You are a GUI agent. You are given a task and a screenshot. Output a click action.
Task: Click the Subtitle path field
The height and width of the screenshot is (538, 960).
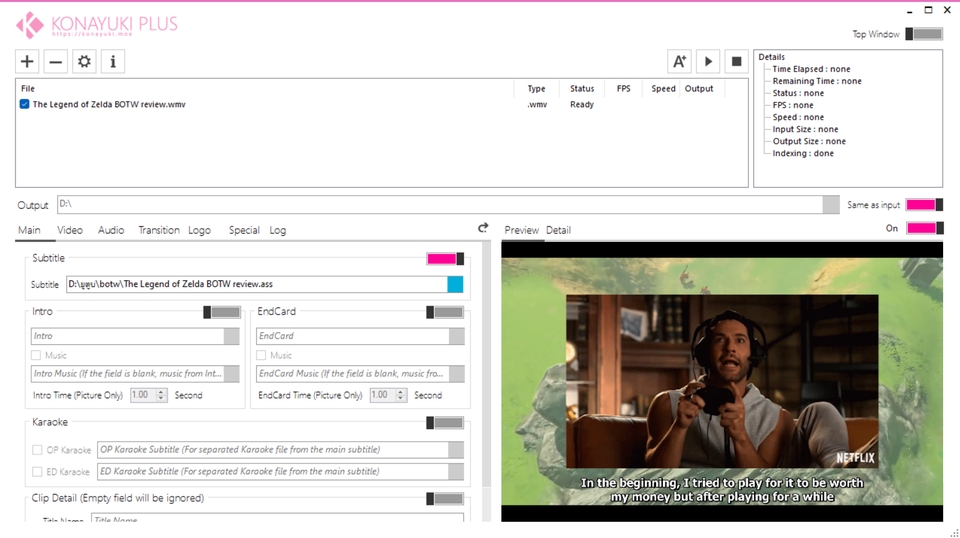tap(257, 284)
